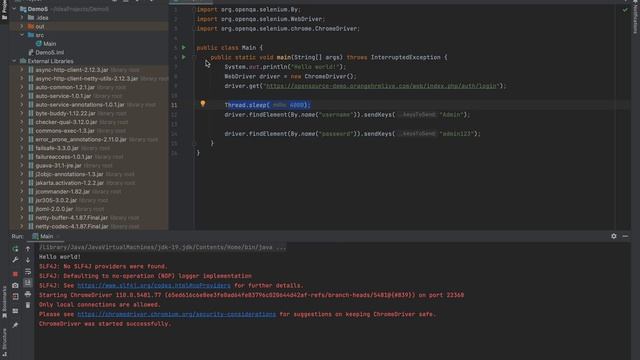Click the Main class icon in project tree
Screen dimensions: 640x360
point(39,44)
